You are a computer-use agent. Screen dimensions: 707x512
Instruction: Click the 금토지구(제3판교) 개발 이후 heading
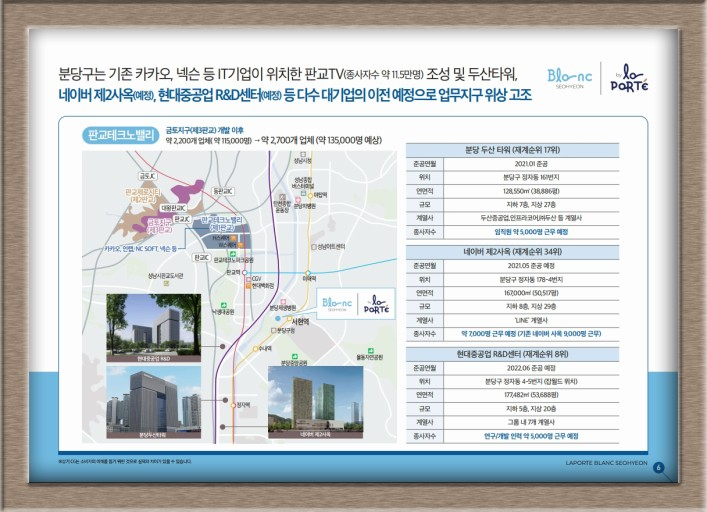(x=205, y=130)
